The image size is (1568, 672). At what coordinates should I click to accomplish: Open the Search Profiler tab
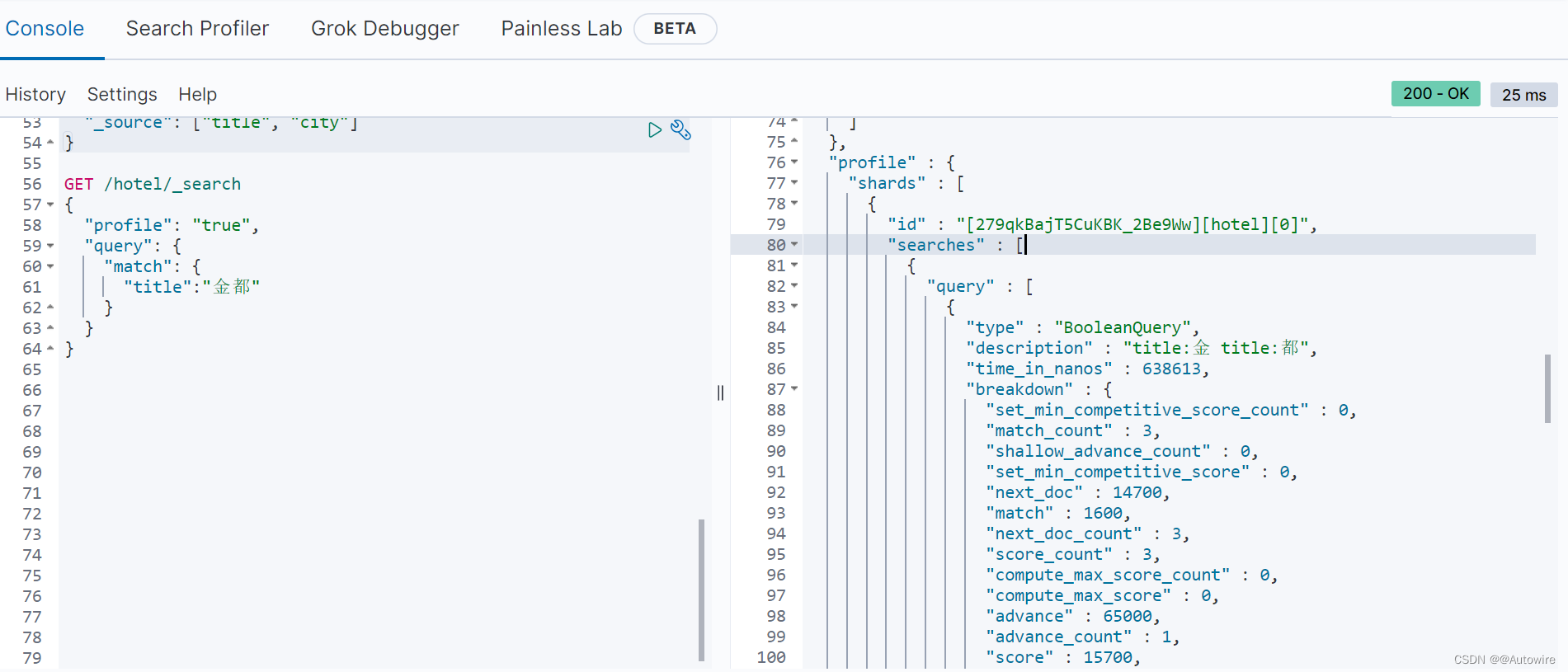pyautogui.click(x=197, y=29)
